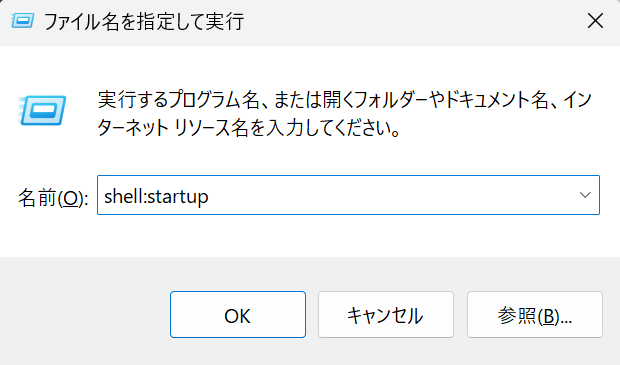Click the 名前(O): label
Screen dimensions: 620x365
point(53,198)
